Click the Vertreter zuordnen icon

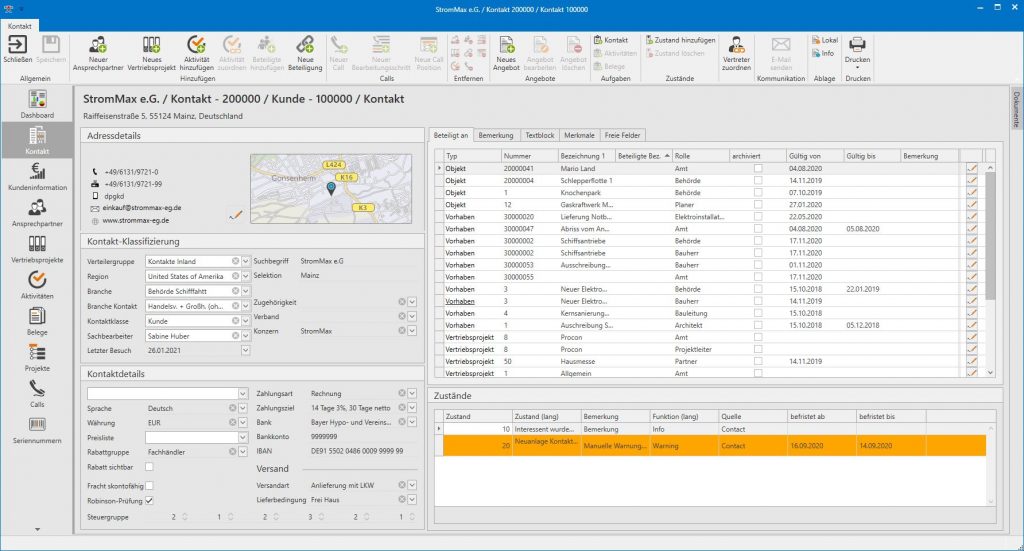coord(736,45)
